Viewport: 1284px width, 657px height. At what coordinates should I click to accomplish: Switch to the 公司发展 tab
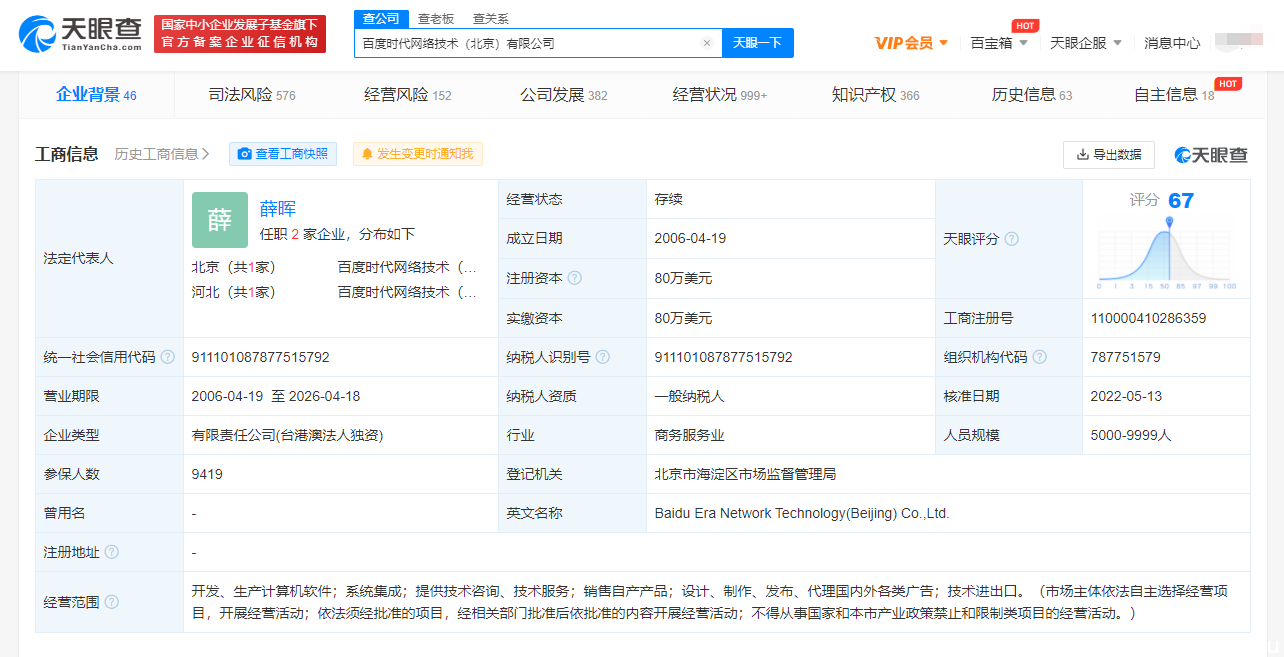click(x=564, y=95)
